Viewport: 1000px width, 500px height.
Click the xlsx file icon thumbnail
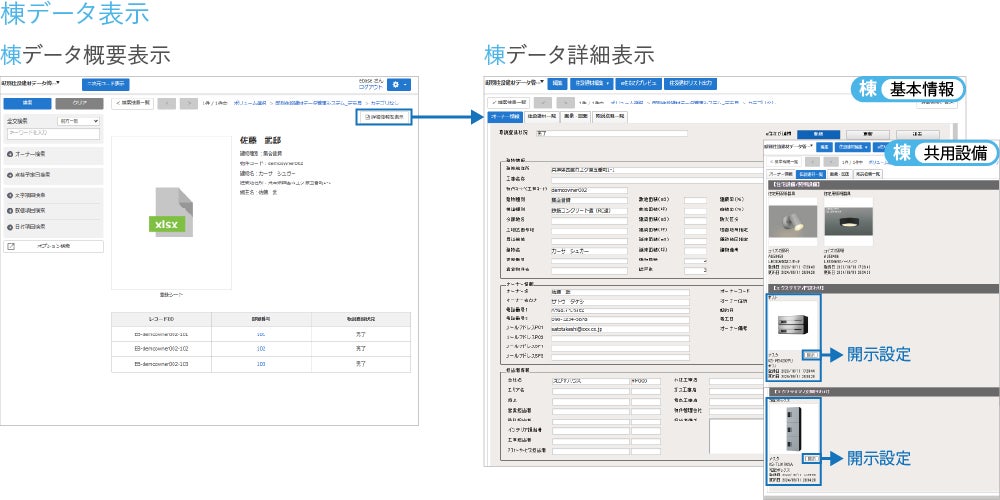pos(170,212)
